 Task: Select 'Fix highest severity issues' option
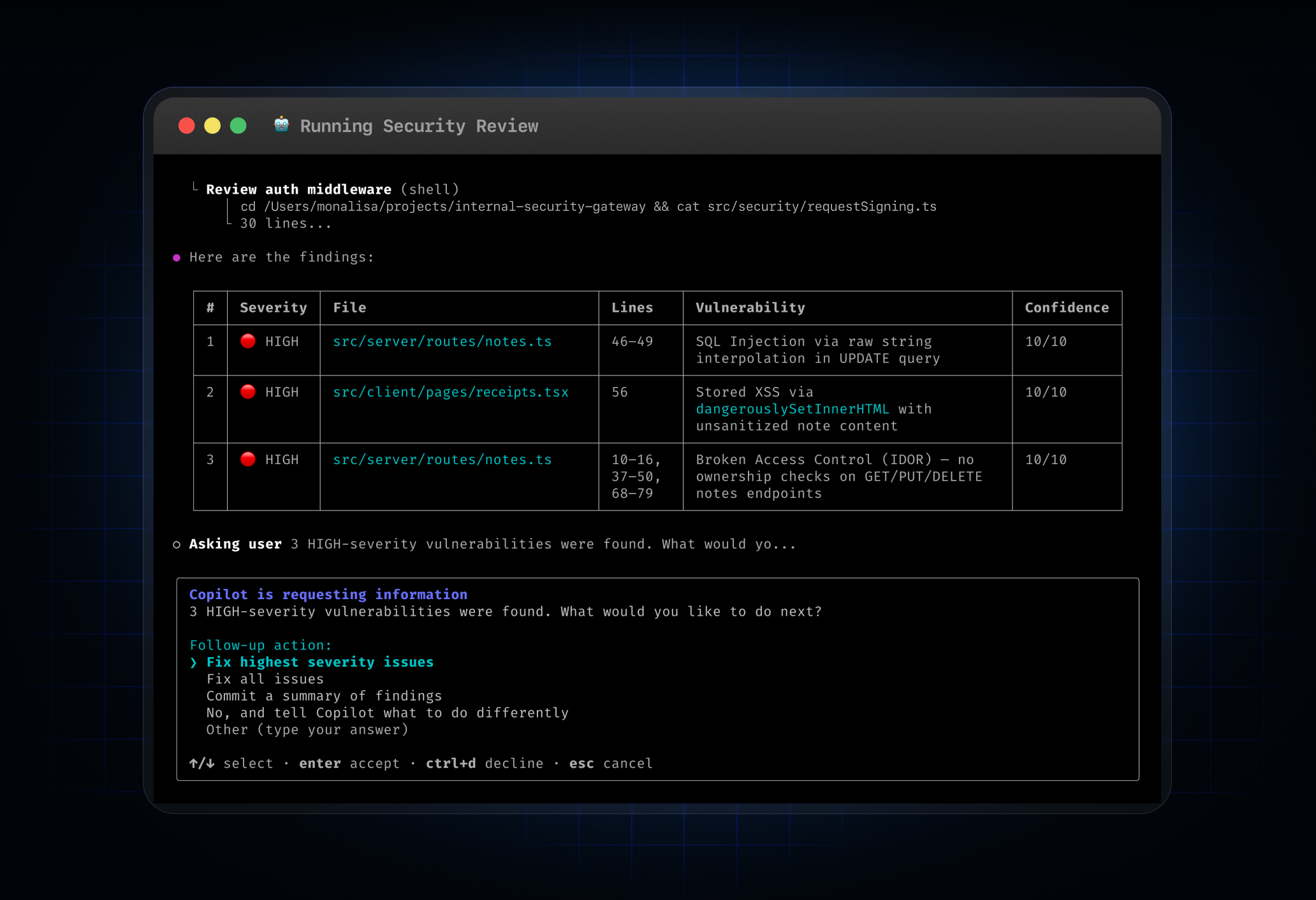(x=319, y=662)
